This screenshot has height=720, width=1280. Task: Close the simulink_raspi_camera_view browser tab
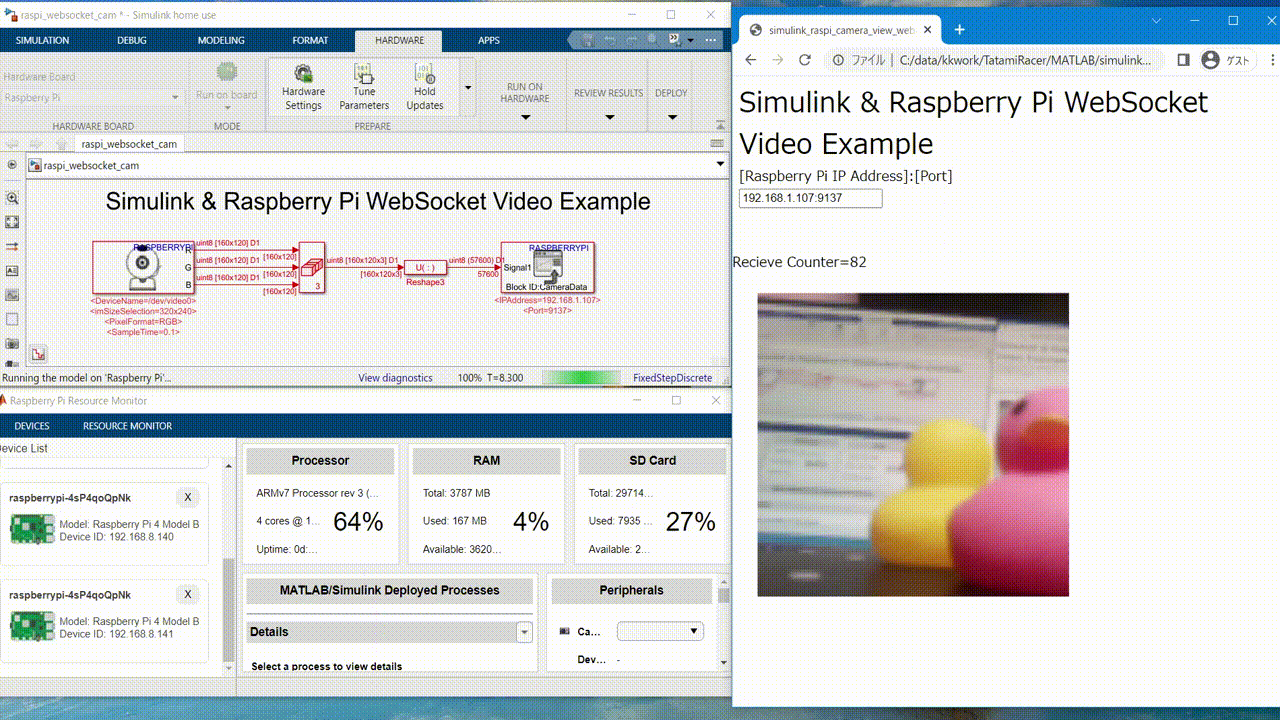(x=927, y=30)
